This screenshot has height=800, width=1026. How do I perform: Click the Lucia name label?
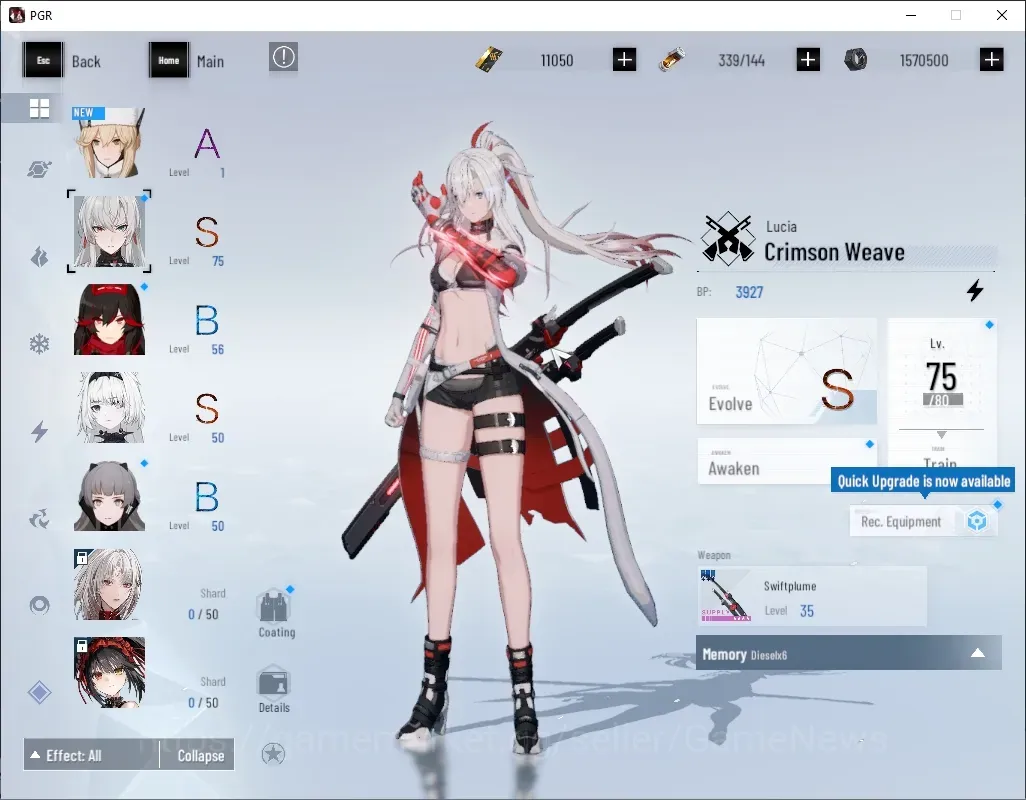(x=781, y=227)
